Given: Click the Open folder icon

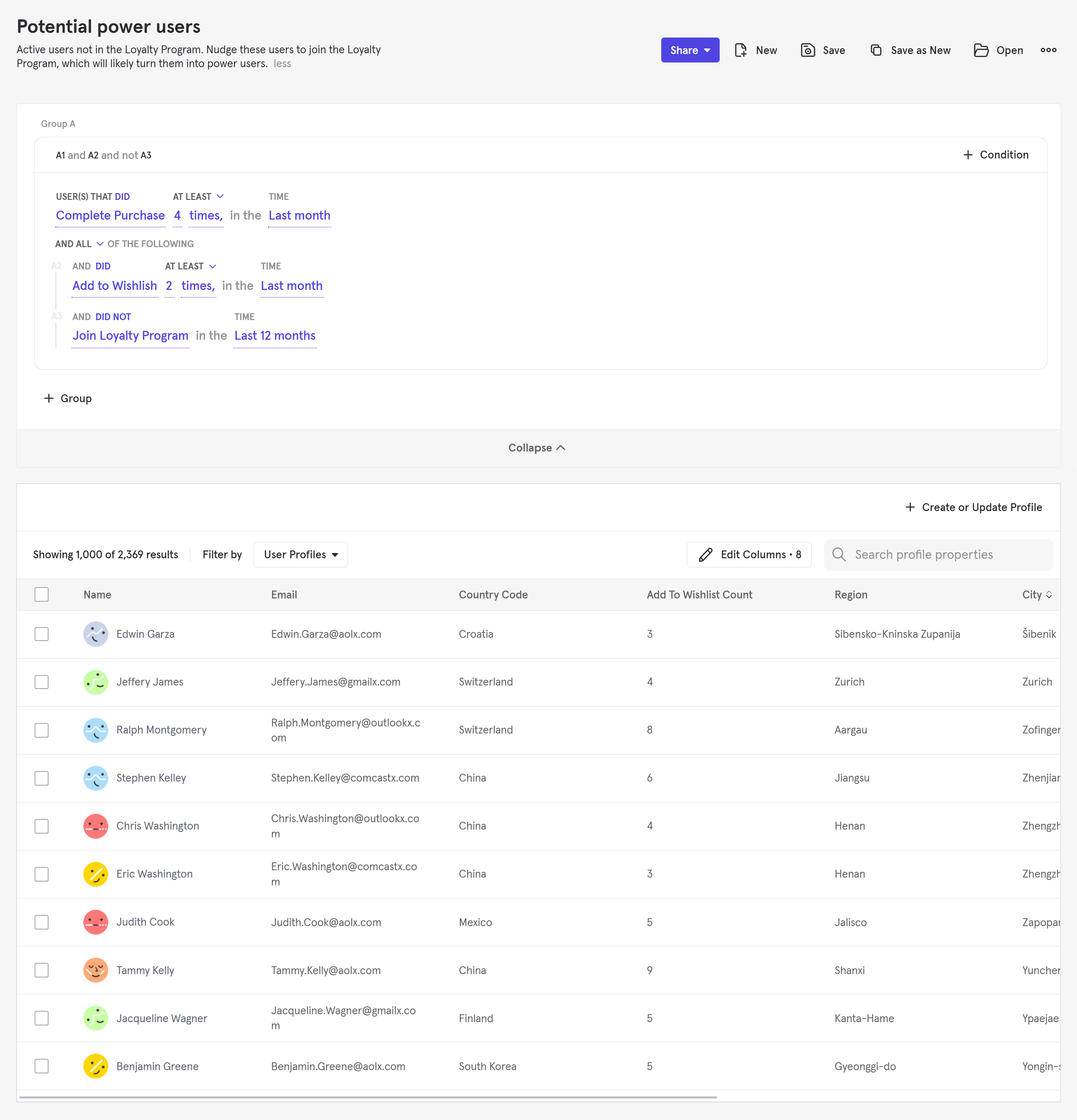Looking at the screenshot, I should coord(981,50).
